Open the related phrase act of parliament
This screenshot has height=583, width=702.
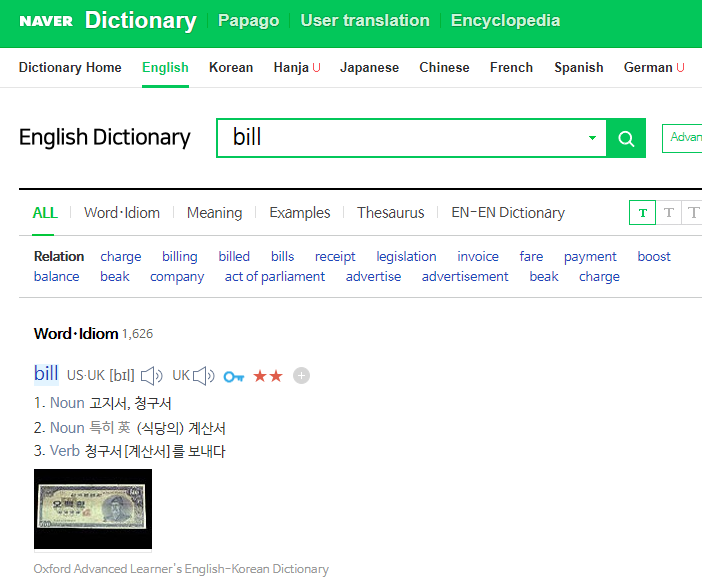coord(274,277)
